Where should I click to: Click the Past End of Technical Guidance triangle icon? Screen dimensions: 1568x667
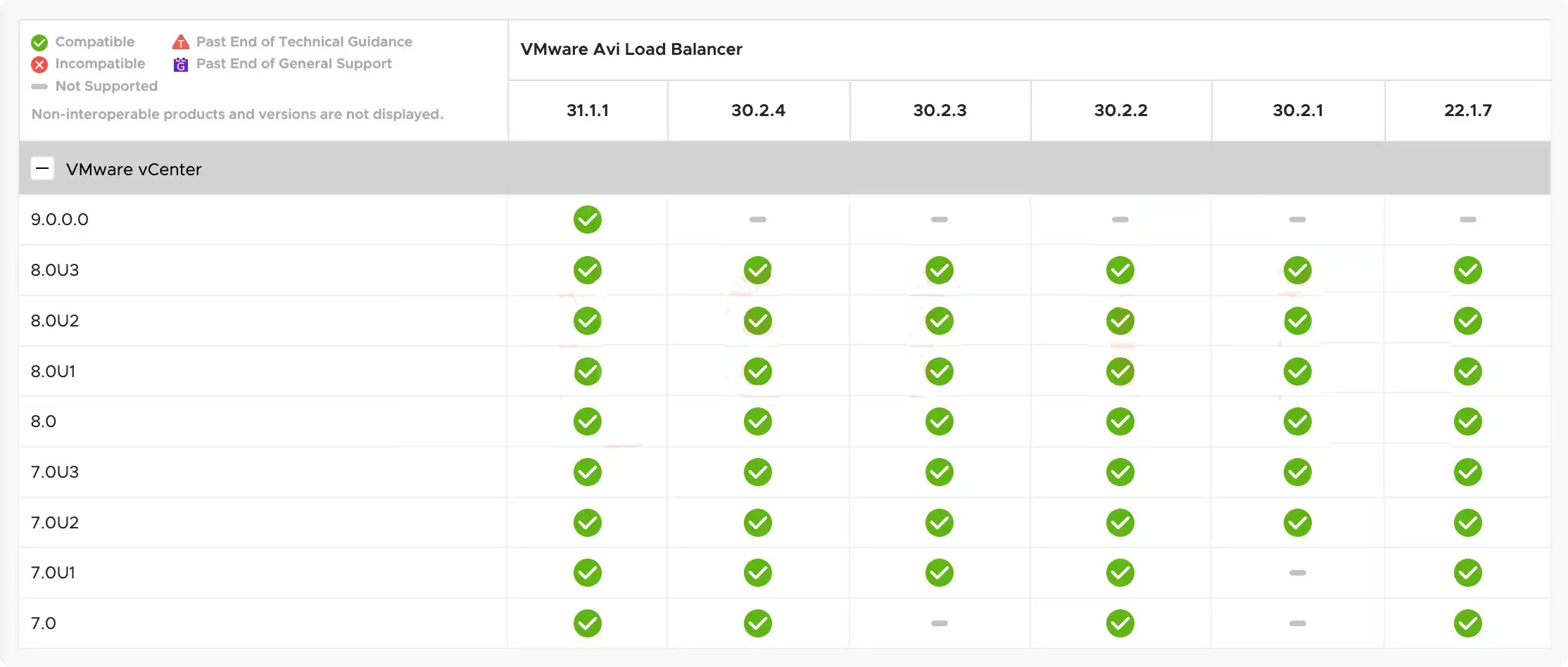pos(180,42)
